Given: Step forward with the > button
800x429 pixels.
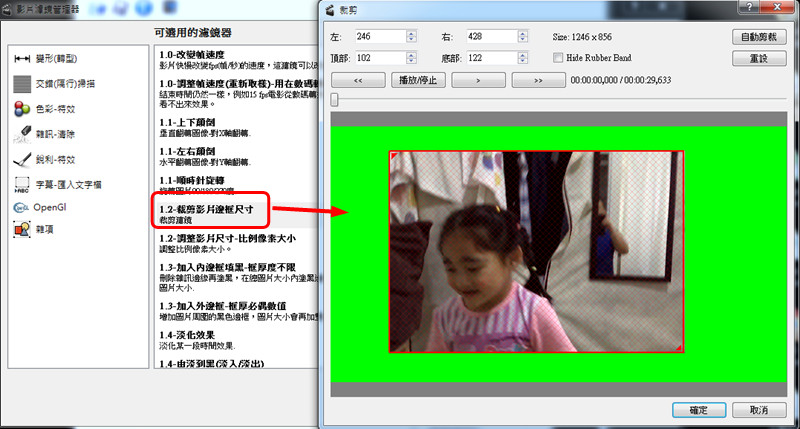Looking at the screenshot, I should 479,80.
